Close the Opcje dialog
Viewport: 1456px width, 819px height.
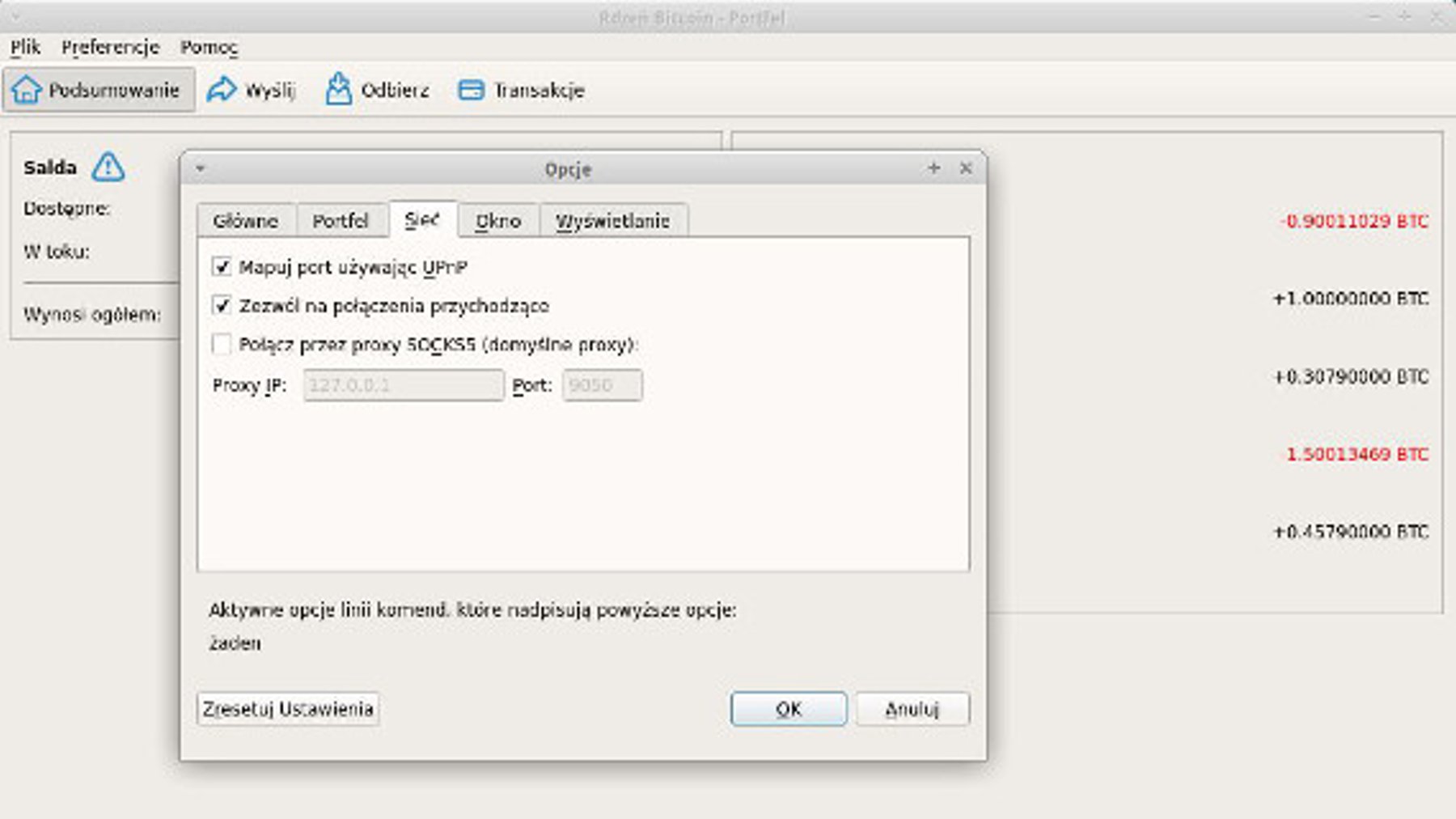(966, 168)
